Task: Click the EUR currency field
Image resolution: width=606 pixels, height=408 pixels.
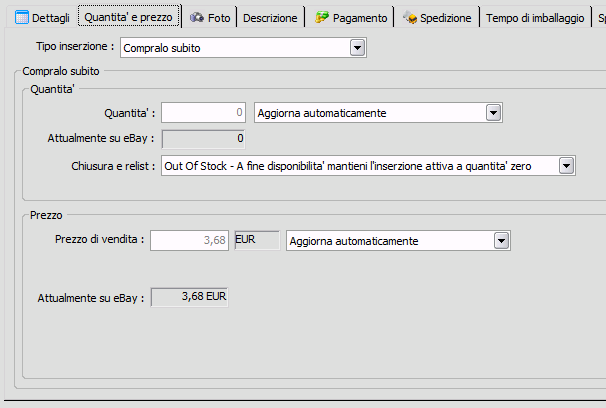Action: 257,240
